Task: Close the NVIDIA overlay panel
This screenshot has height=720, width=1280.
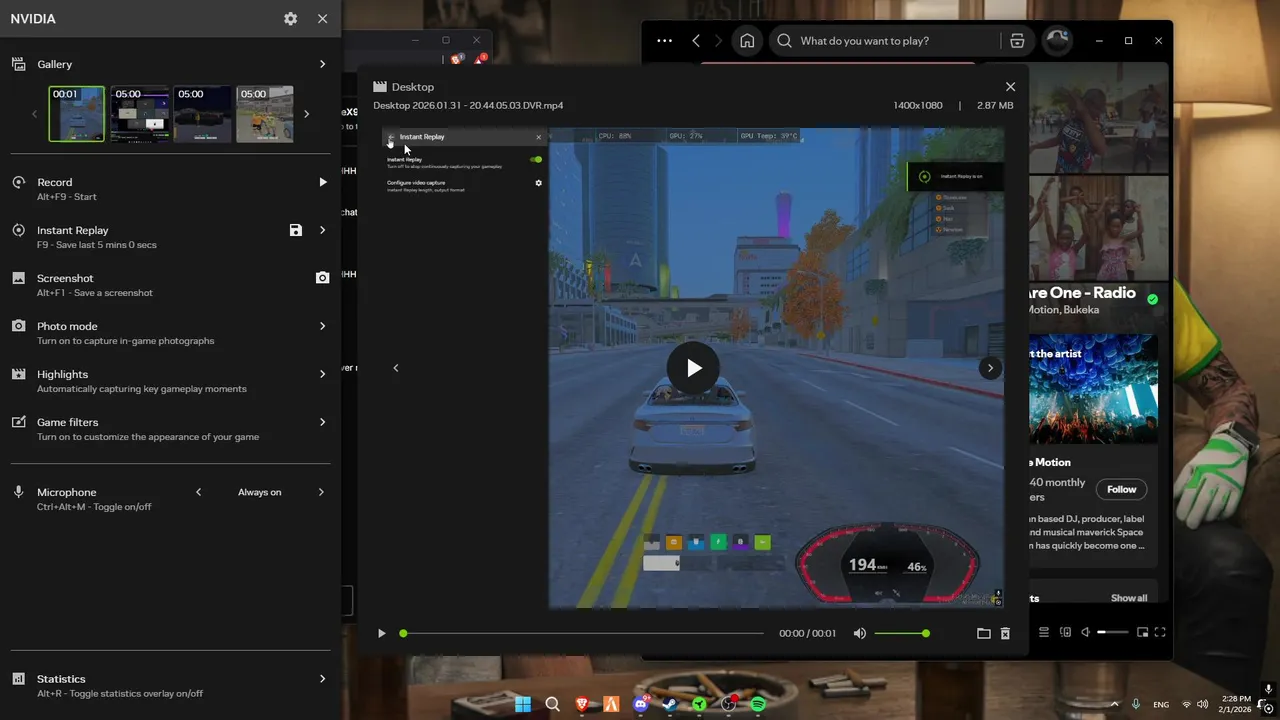Action: pos(322,19)
